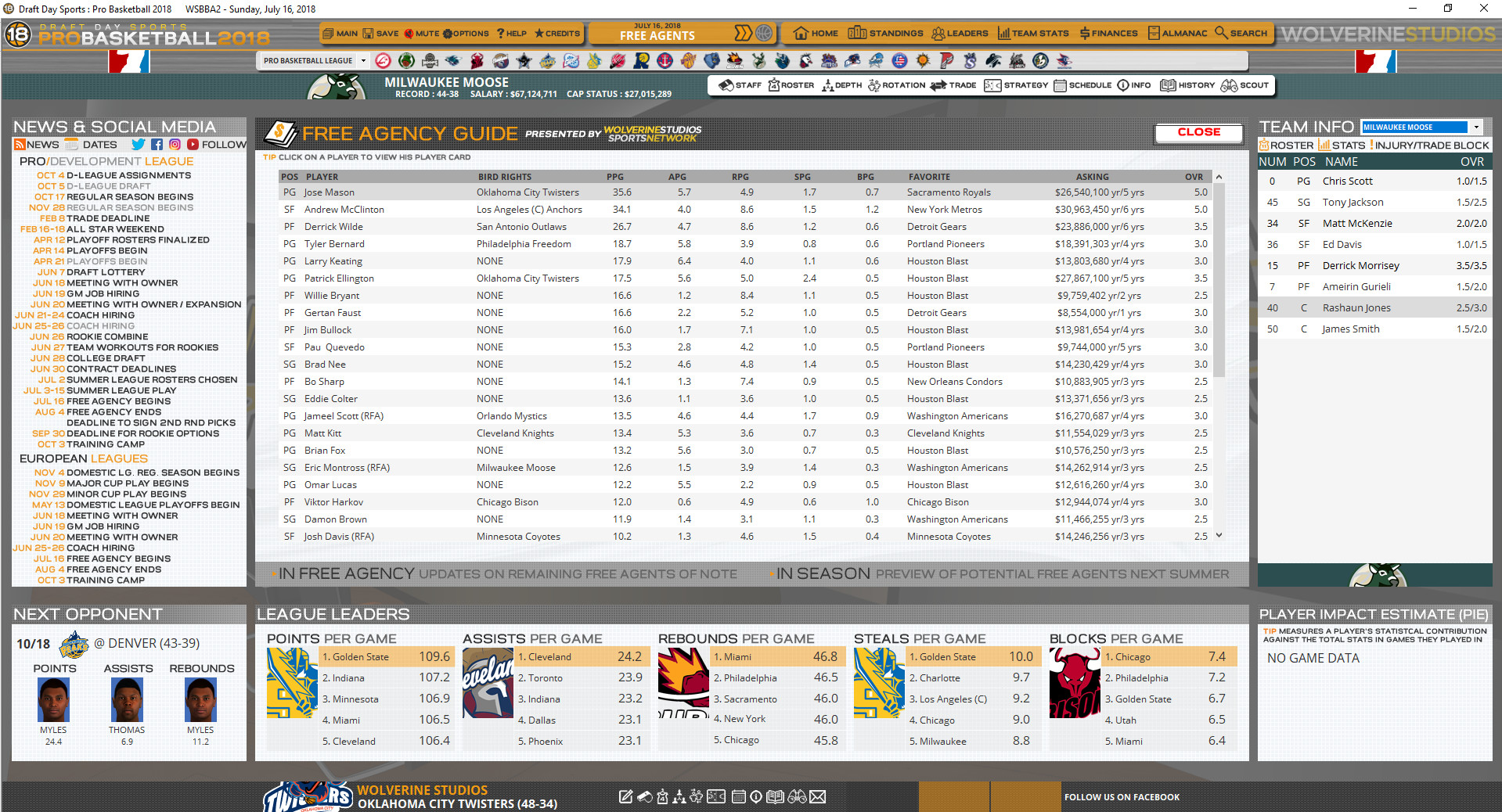Click the Almanac icon in the top bar

point(1176,33)
